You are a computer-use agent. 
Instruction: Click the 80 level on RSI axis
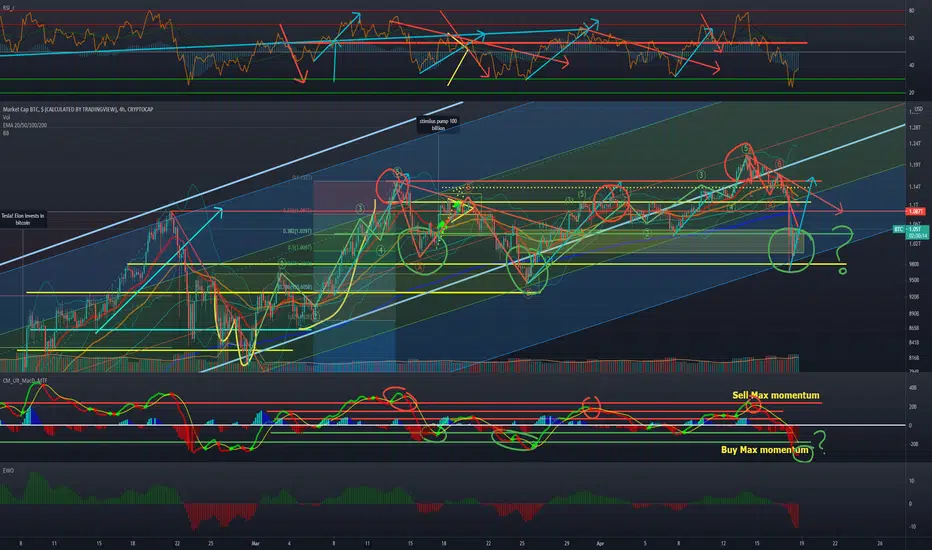[912, 11]
